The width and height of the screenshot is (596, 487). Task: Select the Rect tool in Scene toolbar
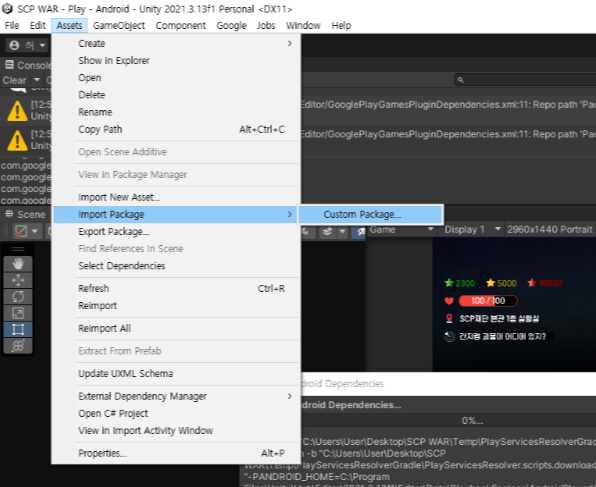click(18, 329)
